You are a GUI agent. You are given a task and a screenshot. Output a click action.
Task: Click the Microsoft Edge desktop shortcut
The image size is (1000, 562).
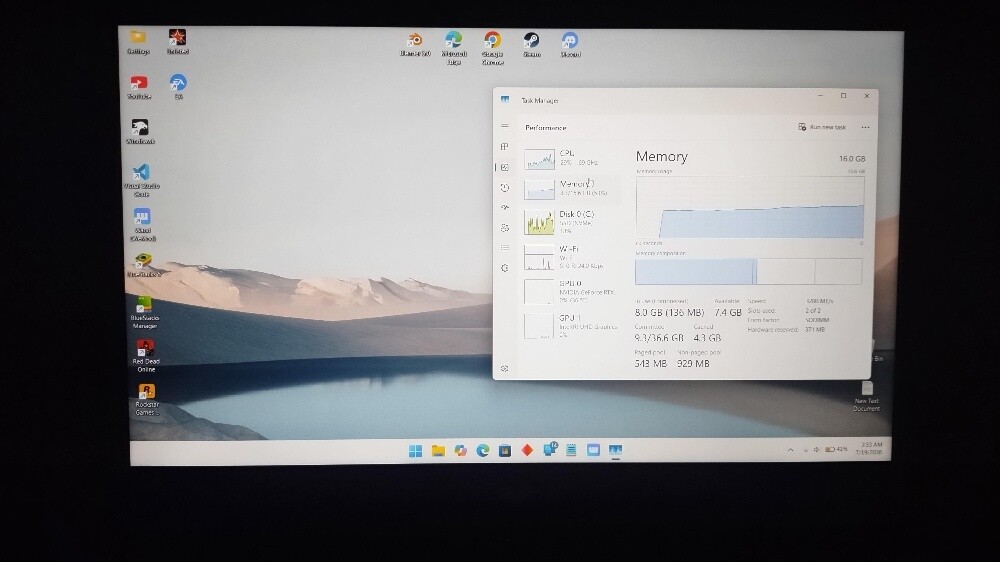coord(453,48)
